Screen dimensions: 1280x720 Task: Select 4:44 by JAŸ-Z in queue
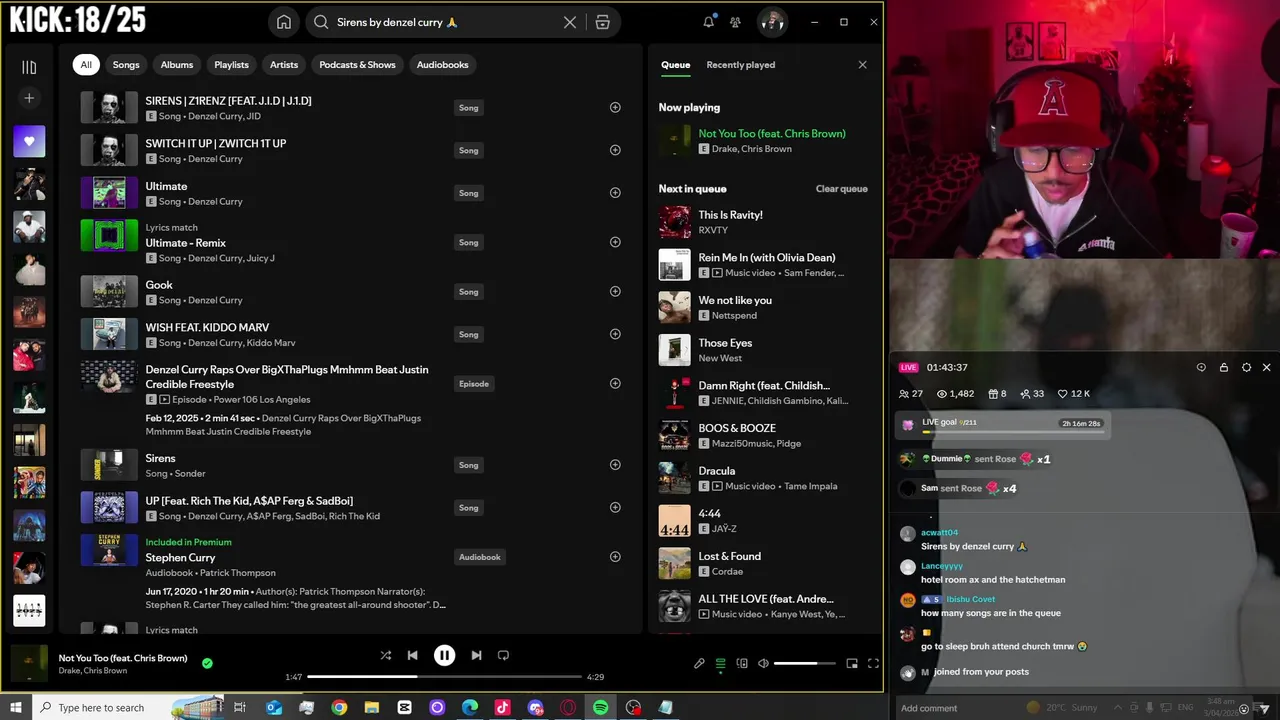pos(763,521)
